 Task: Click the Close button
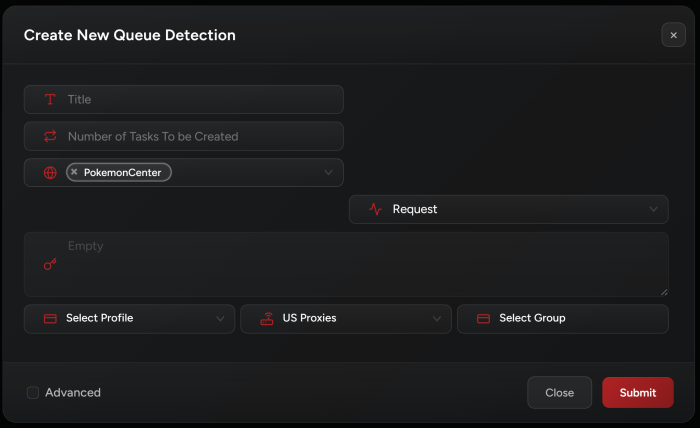tap(559, 393)
